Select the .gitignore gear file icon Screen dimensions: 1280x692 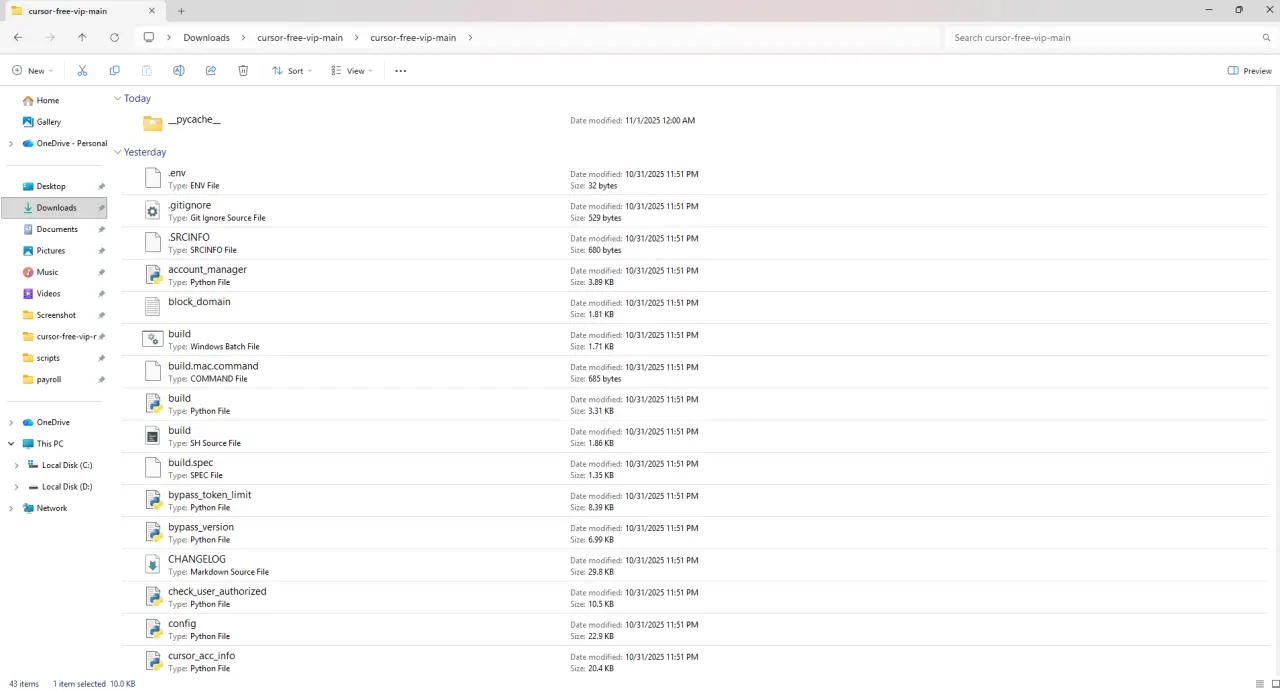tap(152, 210)
